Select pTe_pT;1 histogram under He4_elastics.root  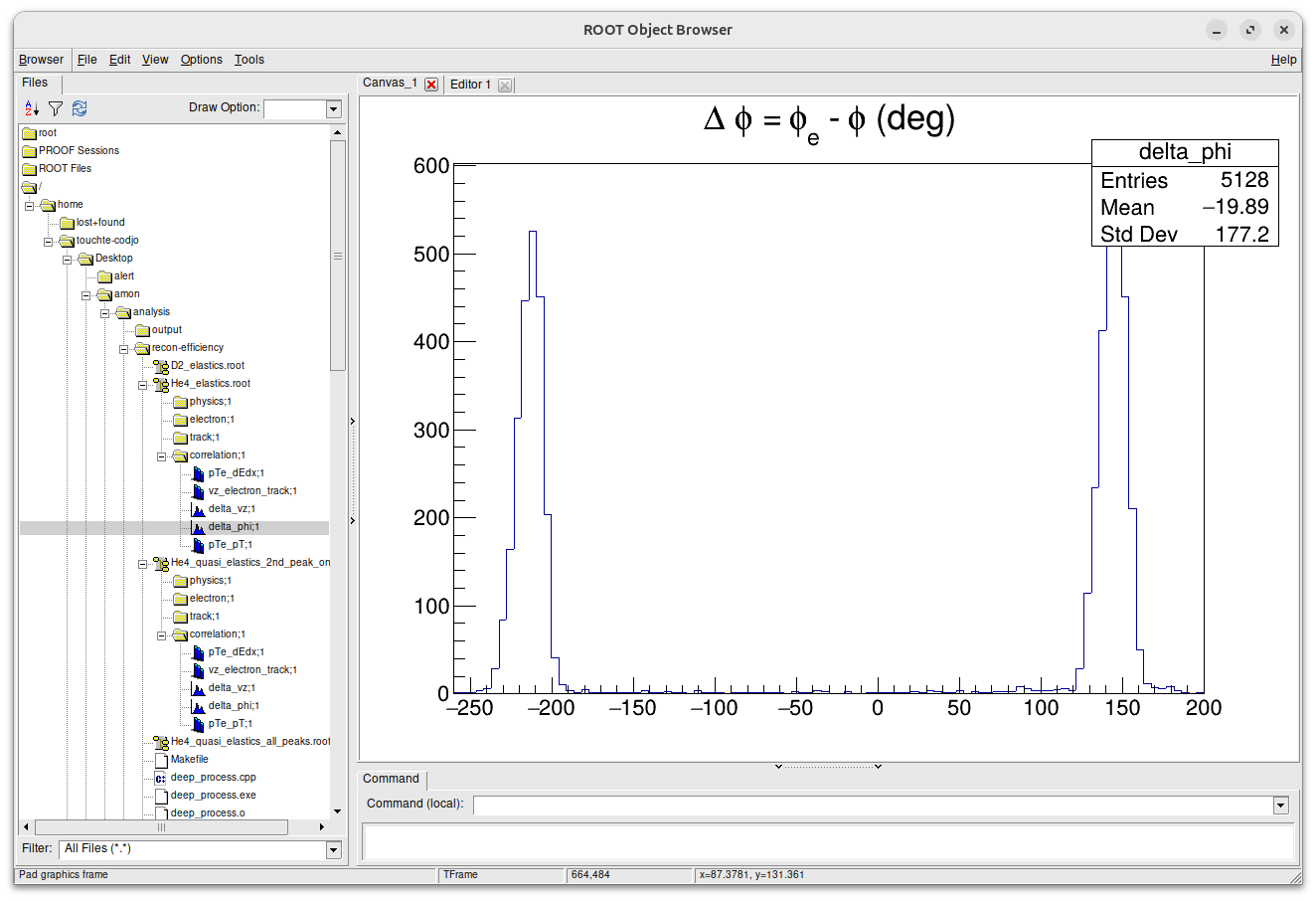click(198, 545)
